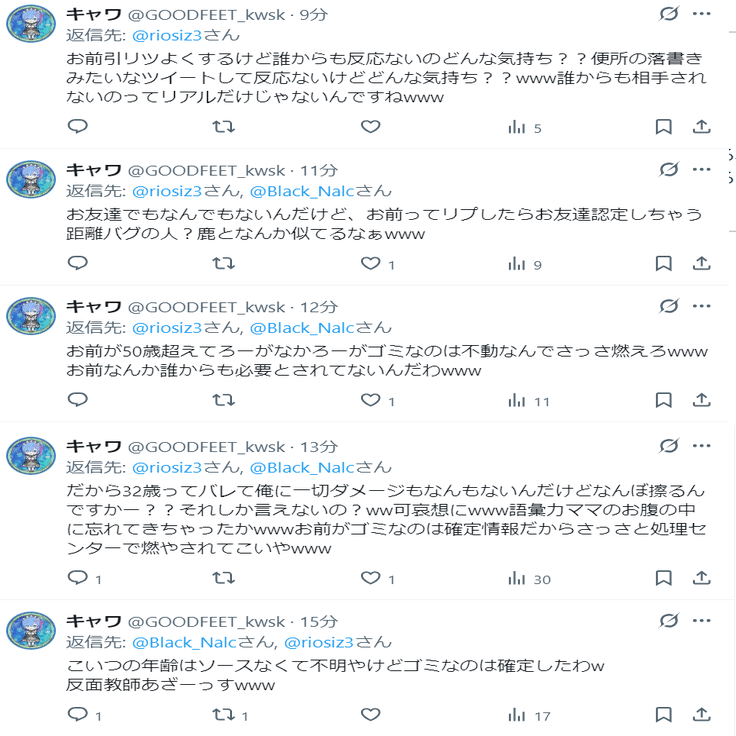Image resolution: width=736 pixels, height=736 pixels.
Task: Retweet the tweet posted 11分 ago
Action: [225, 264]
